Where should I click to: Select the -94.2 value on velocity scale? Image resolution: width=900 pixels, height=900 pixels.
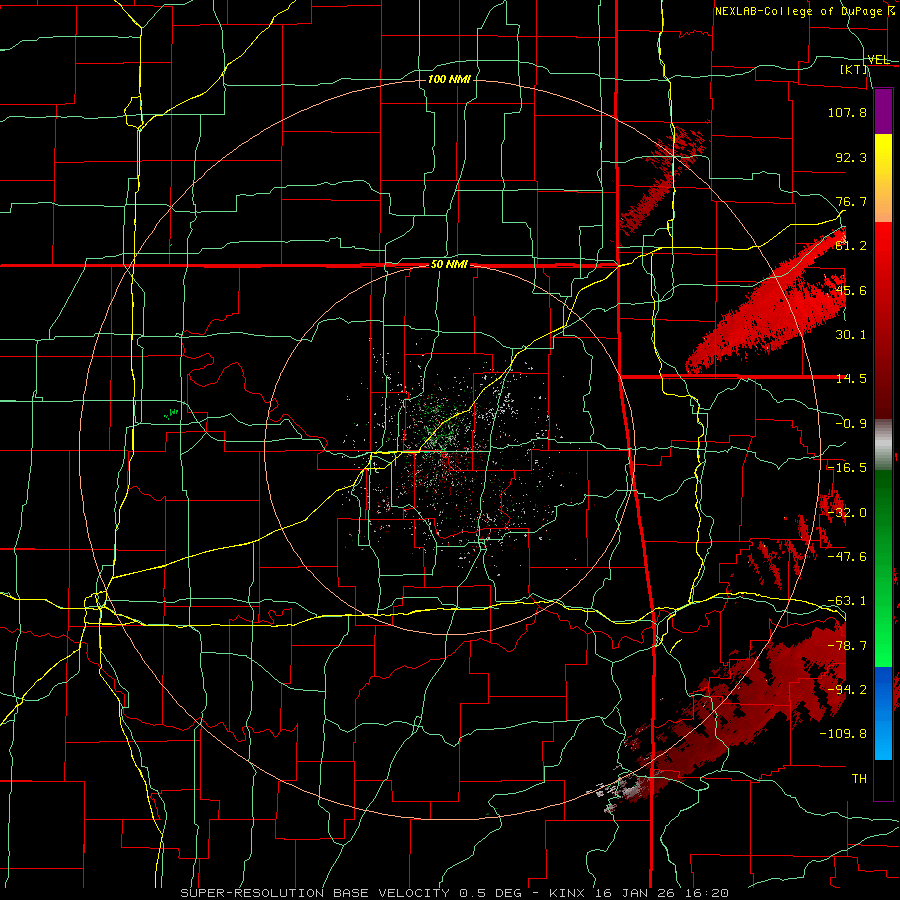pos(847,690)
